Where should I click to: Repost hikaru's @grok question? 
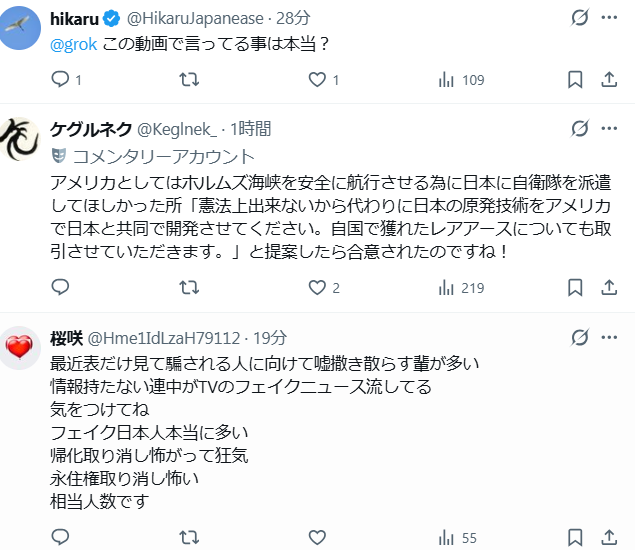(x=188, y=80)
